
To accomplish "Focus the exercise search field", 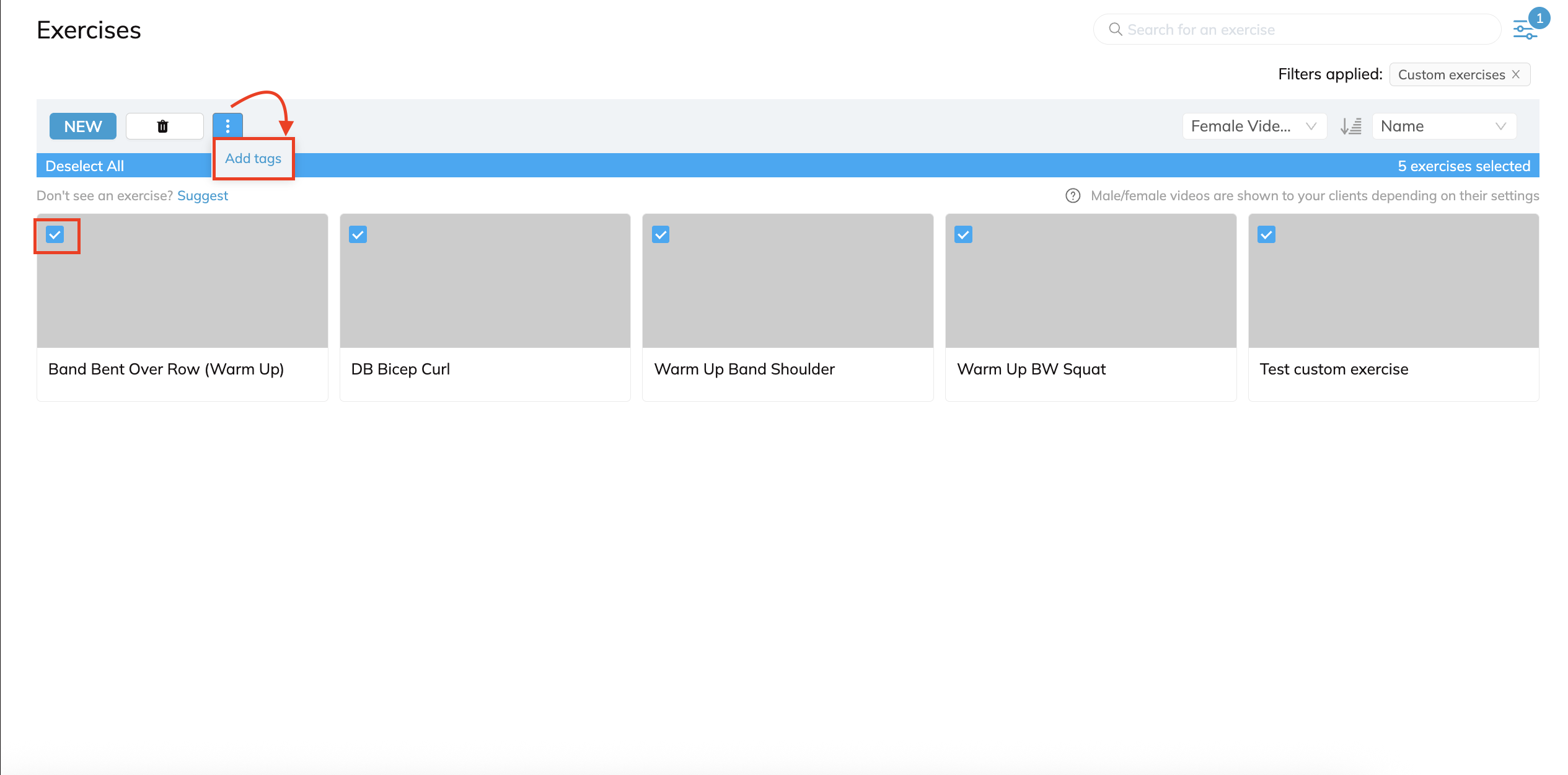I will (1302, 30).
